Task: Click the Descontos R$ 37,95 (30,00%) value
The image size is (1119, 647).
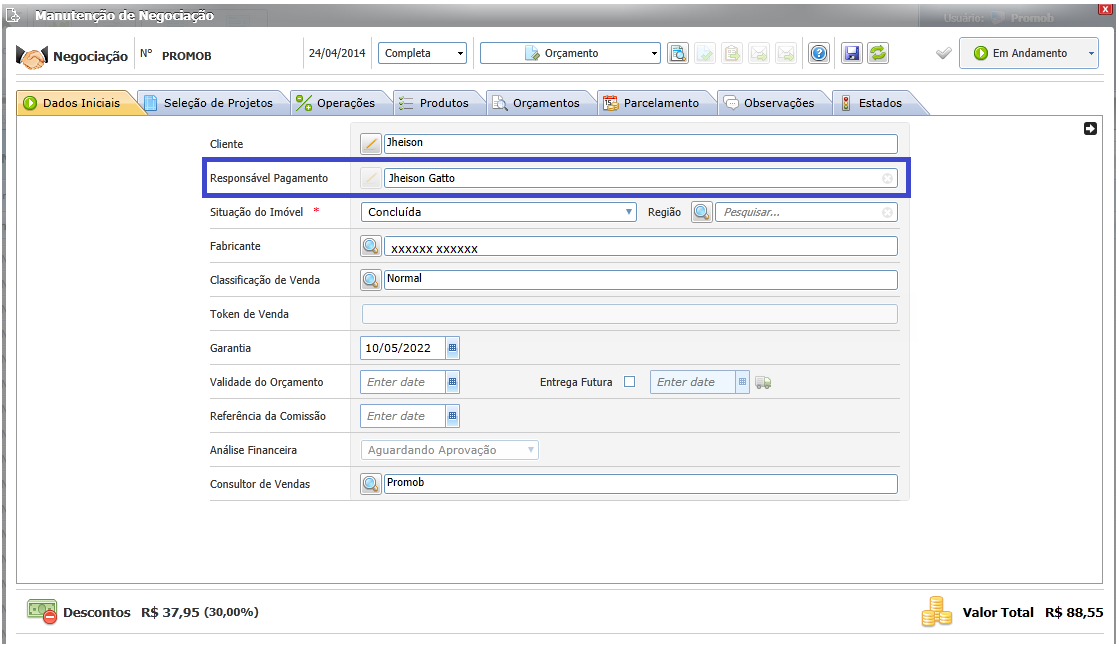Action: pos(200,612)
